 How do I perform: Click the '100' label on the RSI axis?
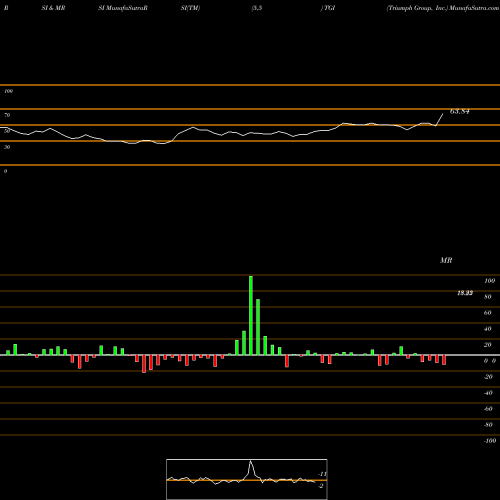8,91
